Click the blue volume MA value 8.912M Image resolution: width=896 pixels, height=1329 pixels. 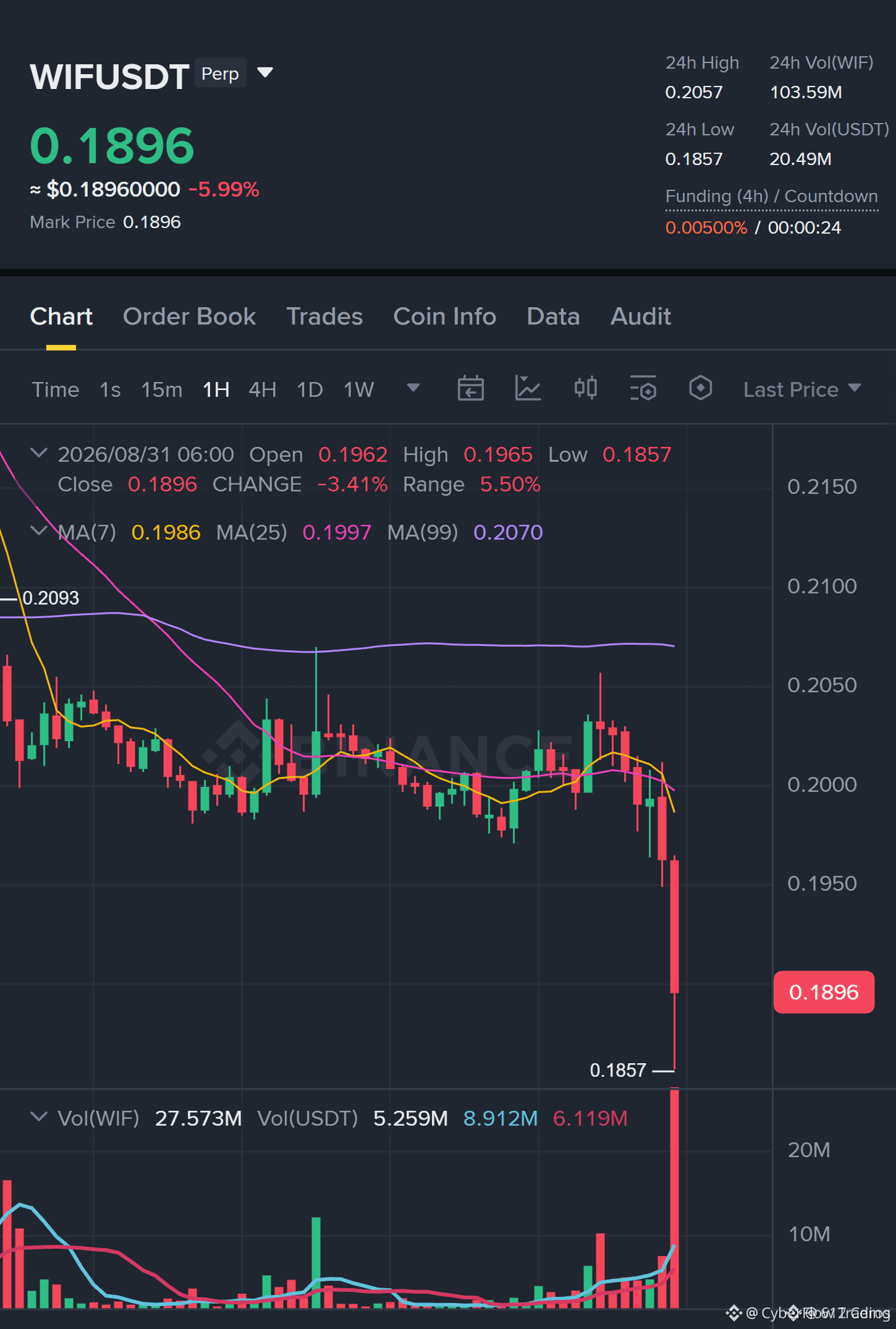[x=501, y=1118]
